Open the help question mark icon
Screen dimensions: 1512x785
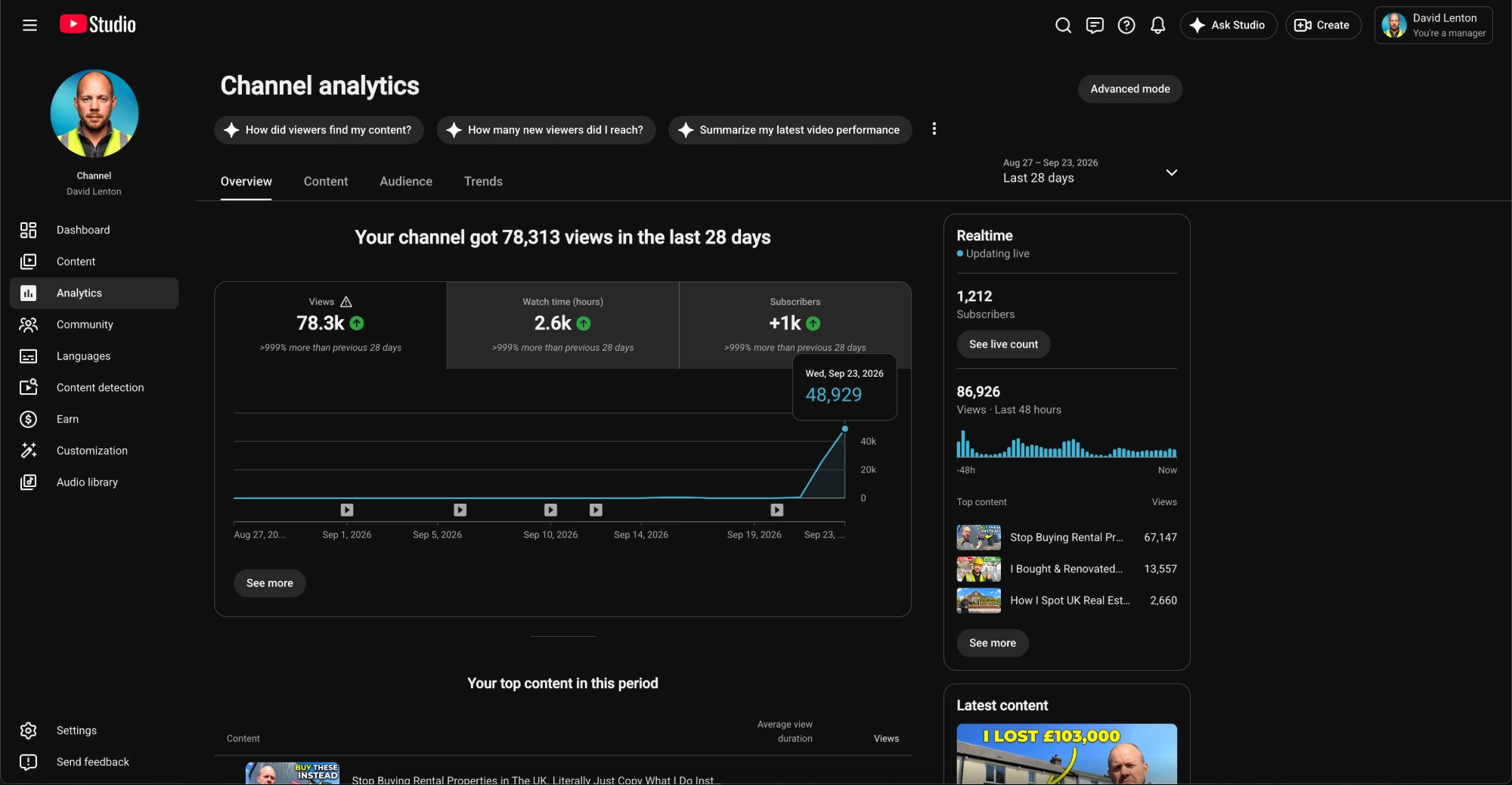point(1126,25)
